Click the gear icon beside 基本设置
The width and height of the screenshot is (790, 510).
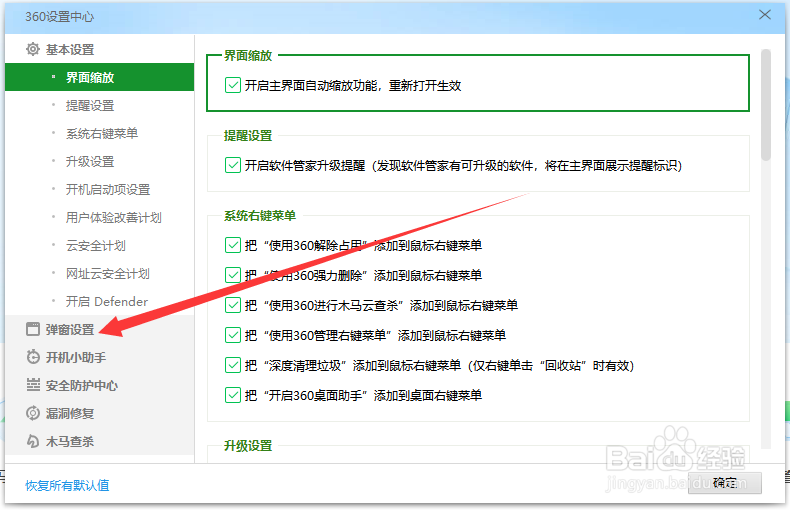coord(33,49)
